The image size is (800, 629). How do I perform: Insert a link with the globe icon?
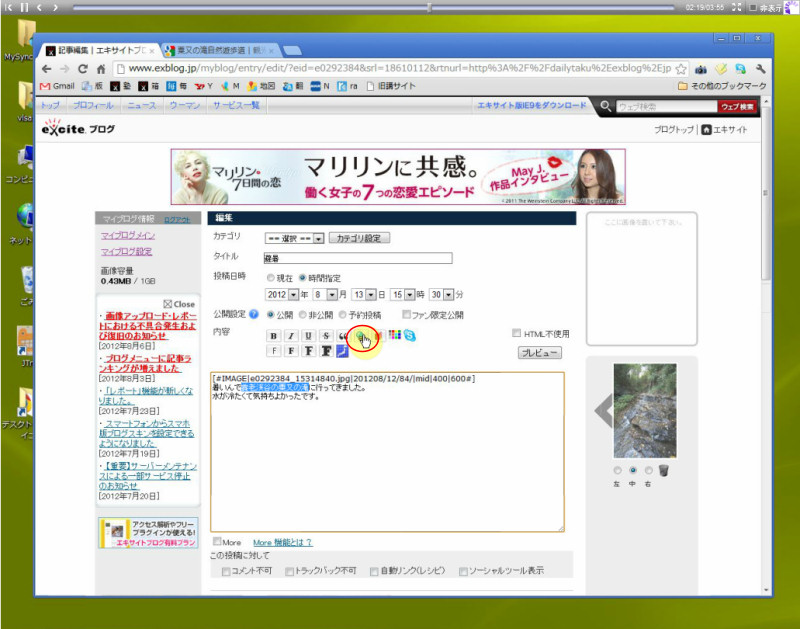pyautogui.click(x=360, y=336)
